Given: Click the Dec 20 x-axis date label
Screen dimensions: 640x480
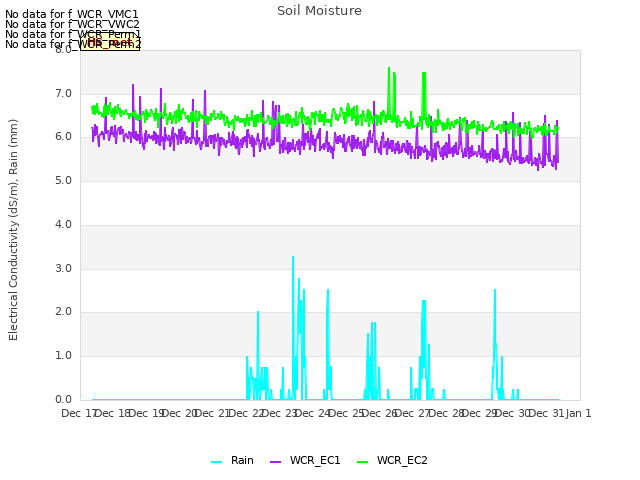Looking at the screenshot, I should pos(180,413).
